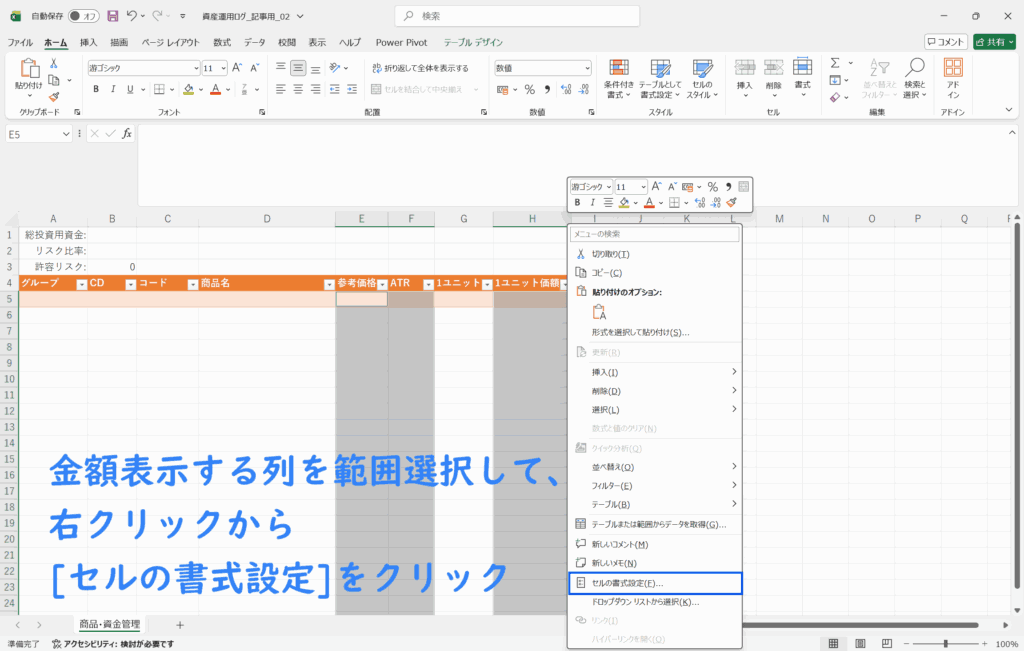Open Find & Select magnifier in ribbon
This screenshot has height=651, width=1024.
(x=914, y=78)
